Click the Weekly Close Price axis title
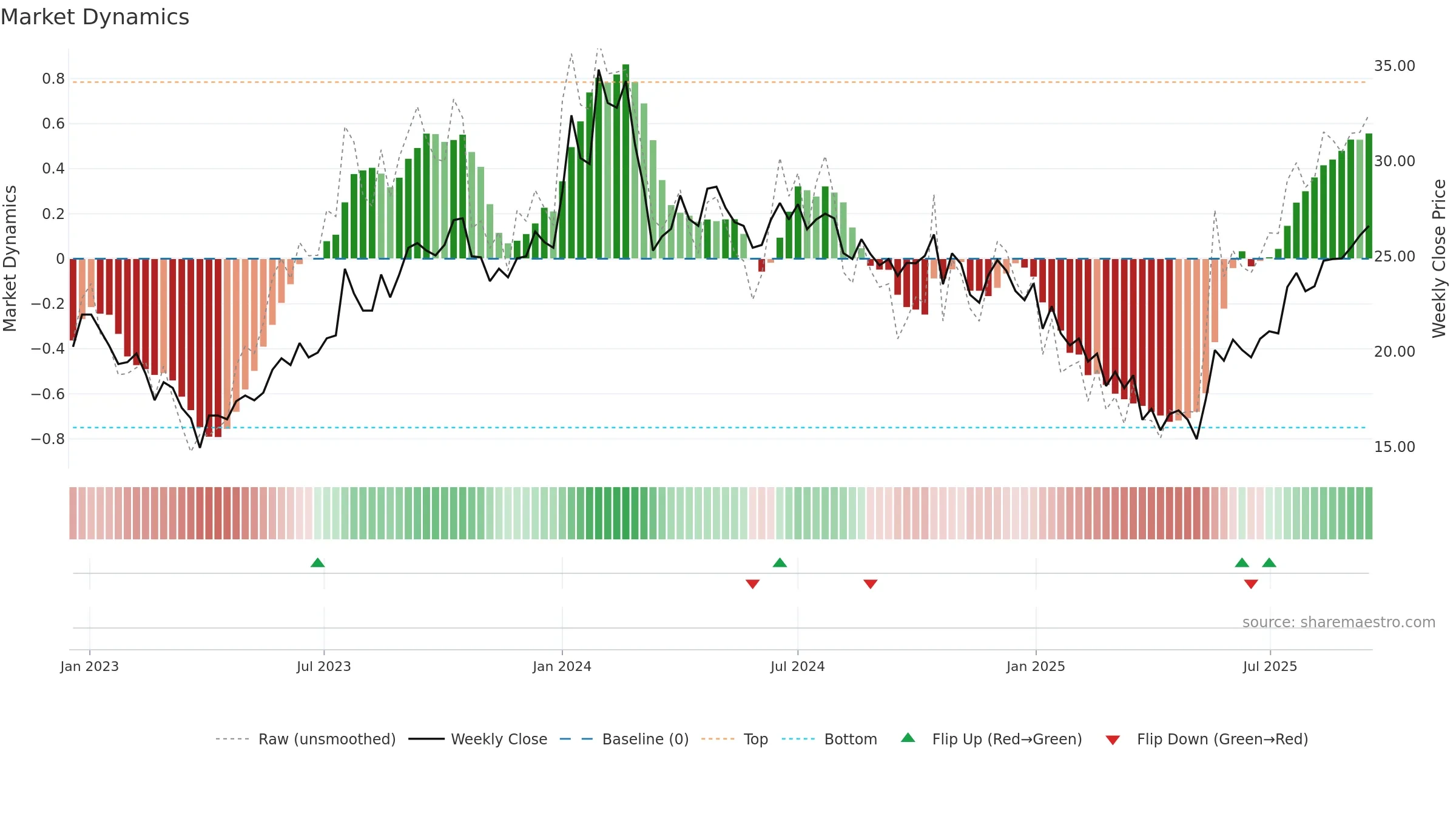The width and height of the screenshot is (1456, 819). point(1439,258)
